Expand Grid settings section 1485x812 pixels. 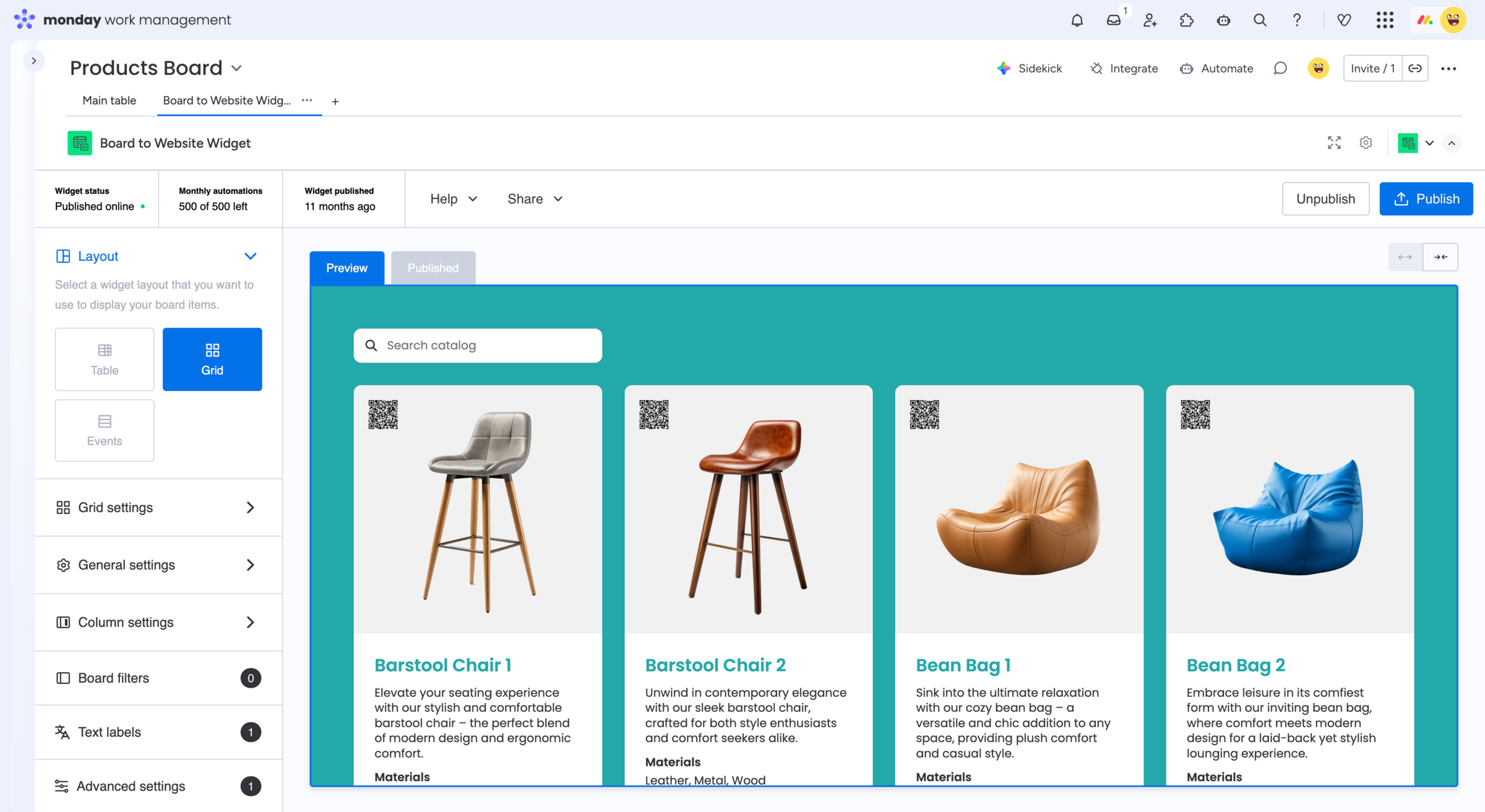[158, 507]
